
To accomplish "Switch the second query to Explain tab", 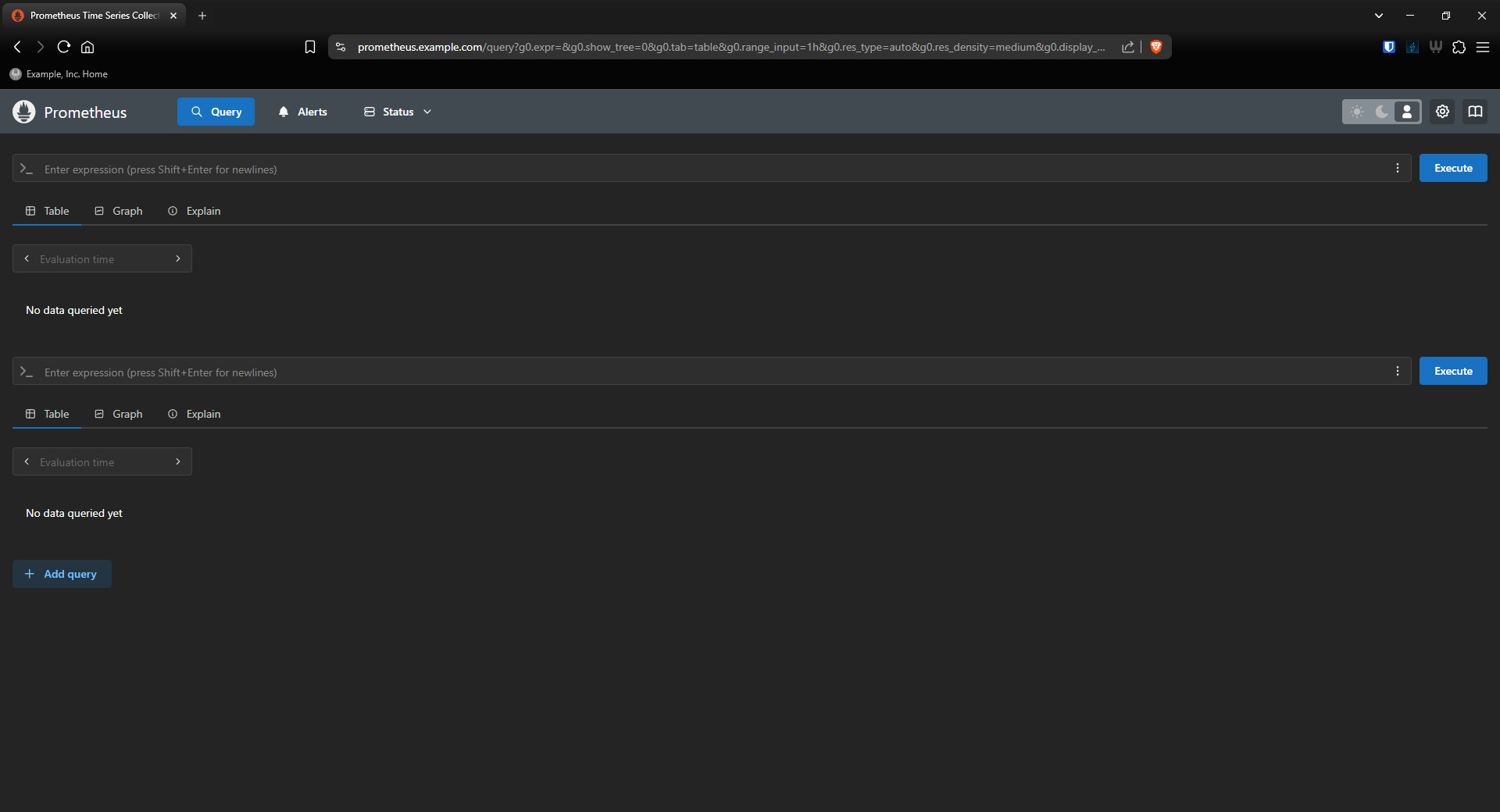I will [x=195, y=414].
